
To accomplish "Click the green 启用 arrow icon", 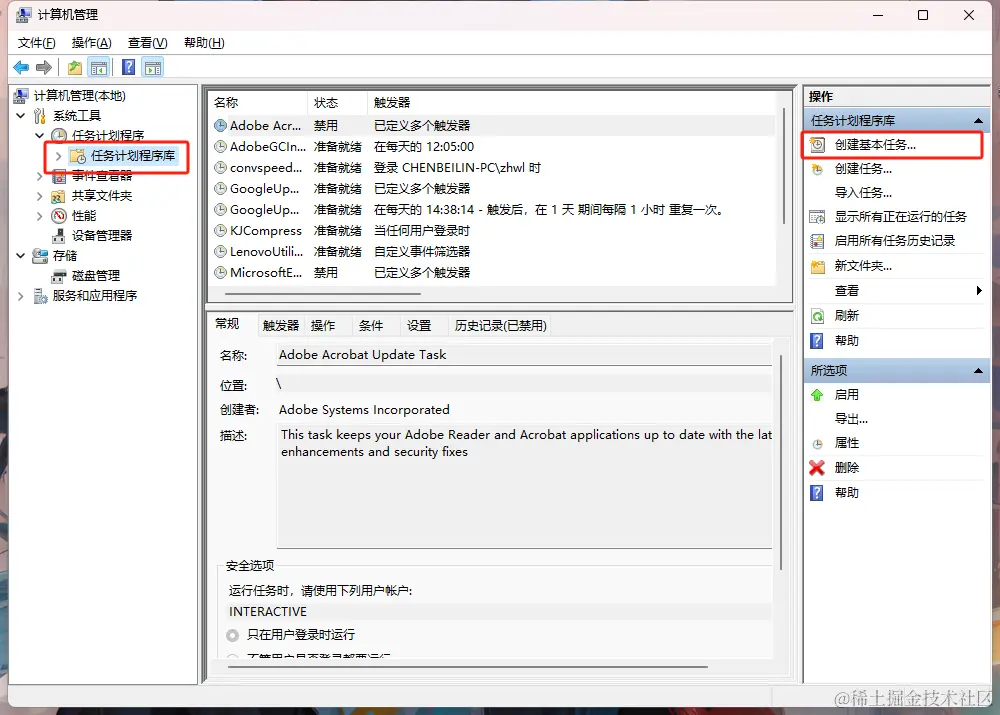I will tap(817, 395).
